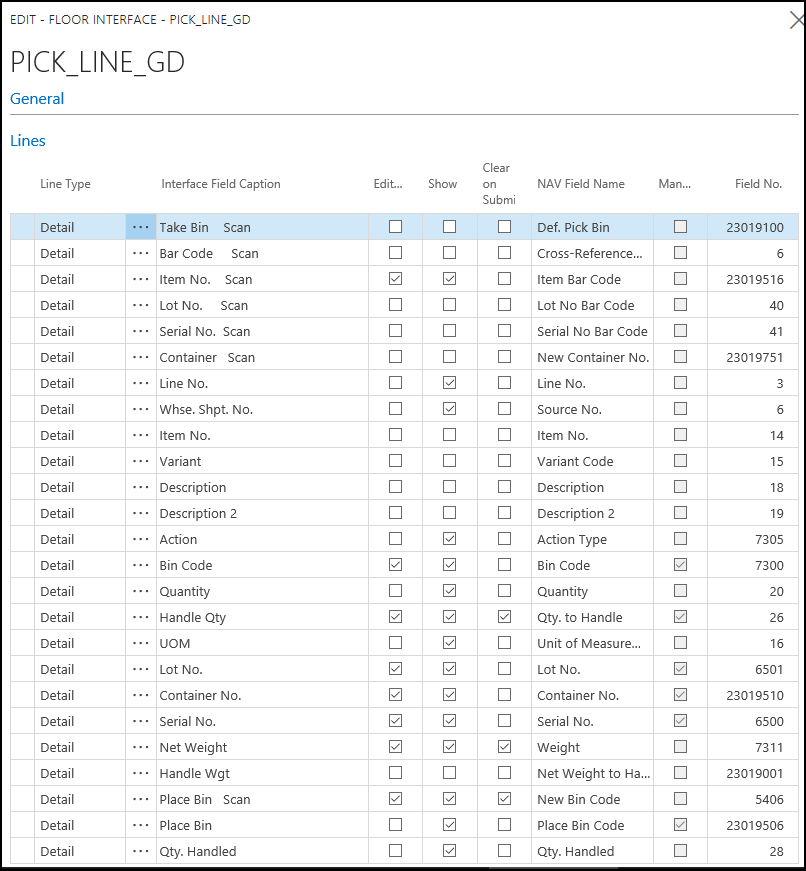Disable the Mandatory checkbox for Container No.
Screen dimensions: 806x871
[x=680, y=695]
